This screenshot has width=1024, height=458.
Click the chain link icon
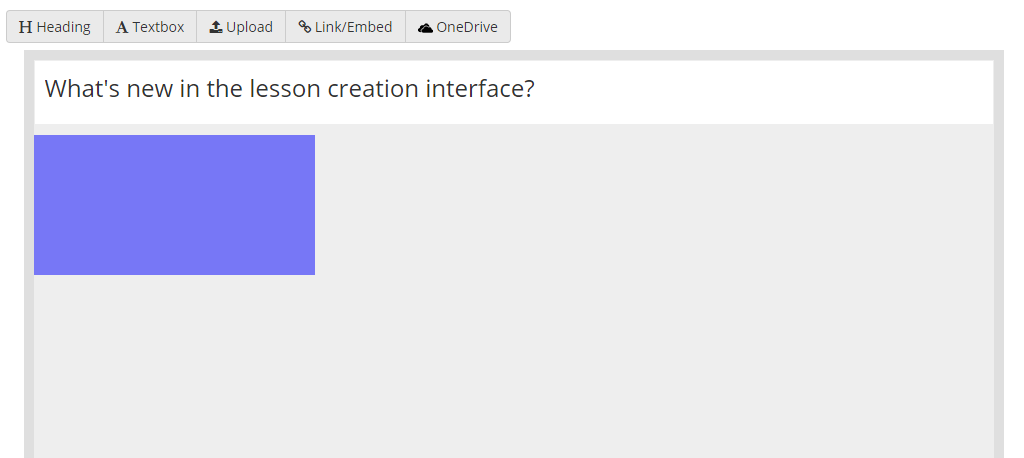tap(304, 26)
